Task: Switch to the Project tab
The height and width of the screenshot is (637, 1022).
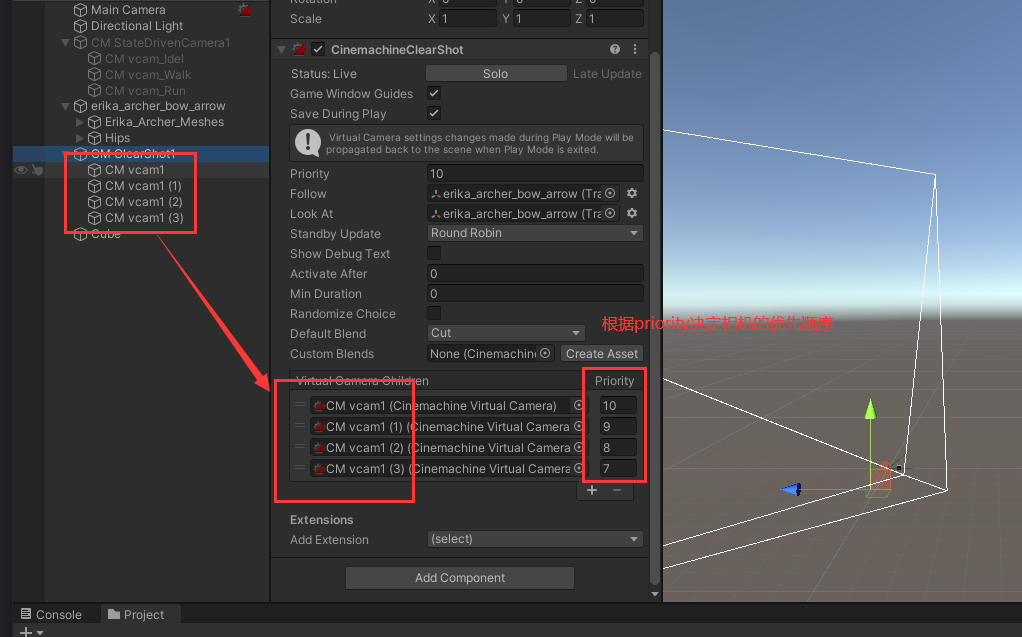Action: (139, 614)
